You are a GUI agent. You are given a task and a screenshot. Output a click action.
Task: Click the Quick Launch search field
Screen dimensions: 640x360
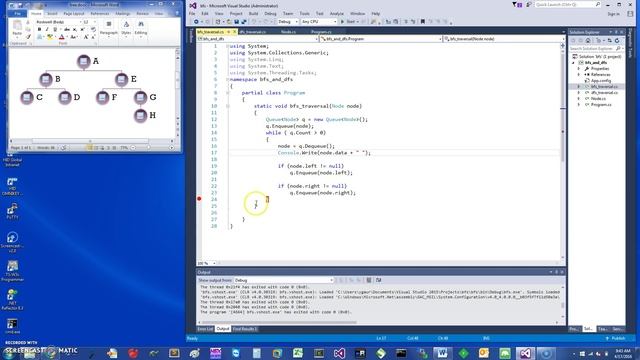pos(567,4)
